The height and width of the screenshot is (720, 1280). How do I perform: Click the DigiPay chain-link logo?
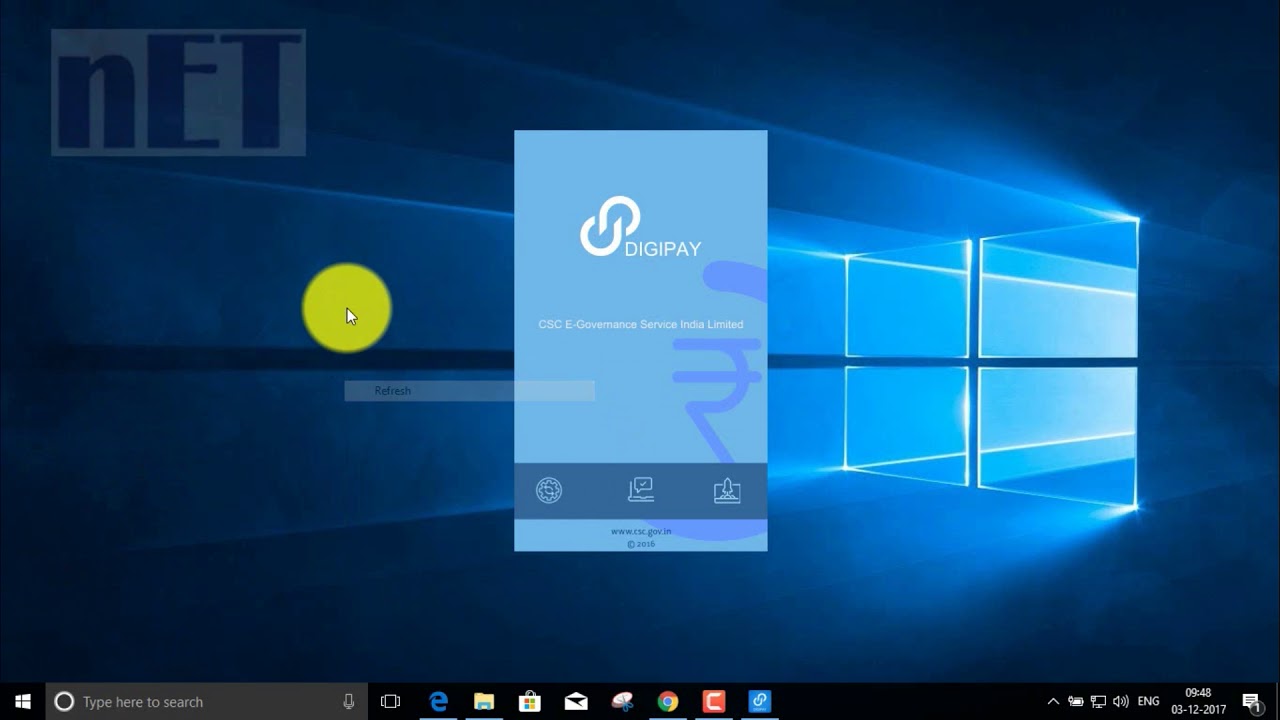click(x=609, y=226)
